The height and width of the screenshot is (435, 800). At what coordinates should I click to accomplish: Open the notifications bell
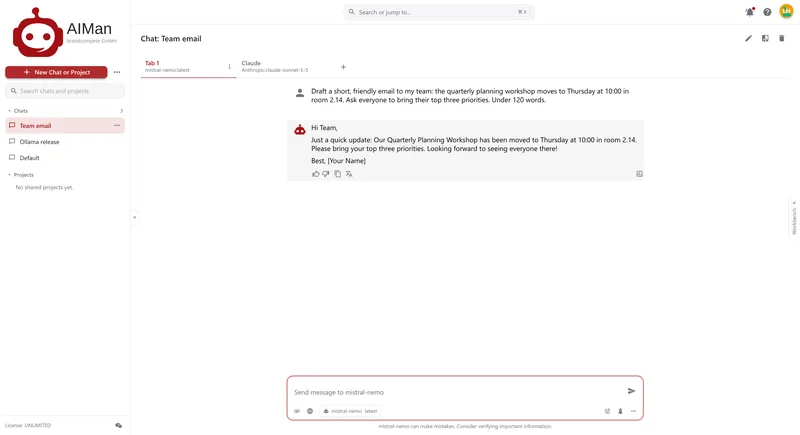[x=749, y=12]
